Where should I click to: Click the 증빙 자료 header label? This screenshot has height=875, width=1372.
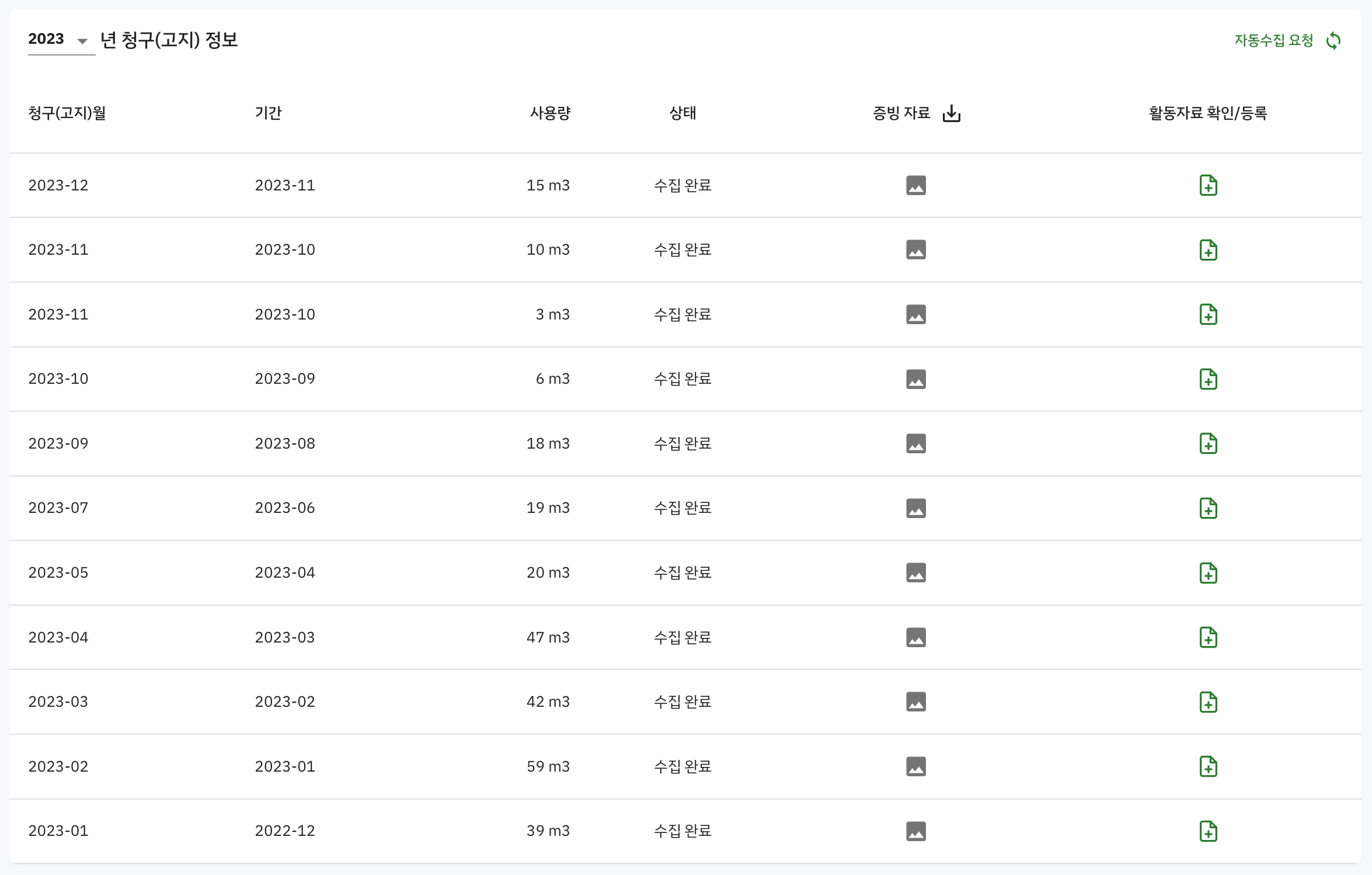[x=901, y=113]
